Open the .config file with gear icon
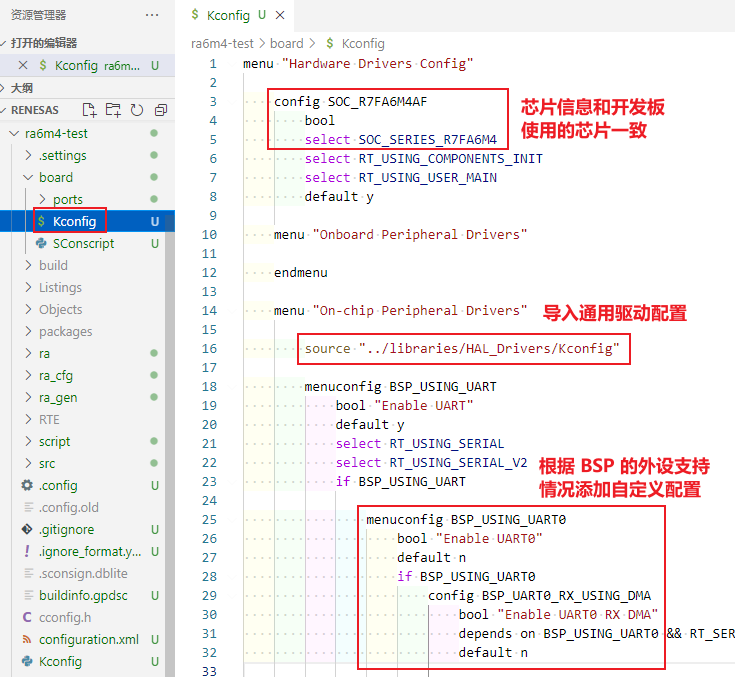This screenshot has height=677, width=735. pos(58,485)
